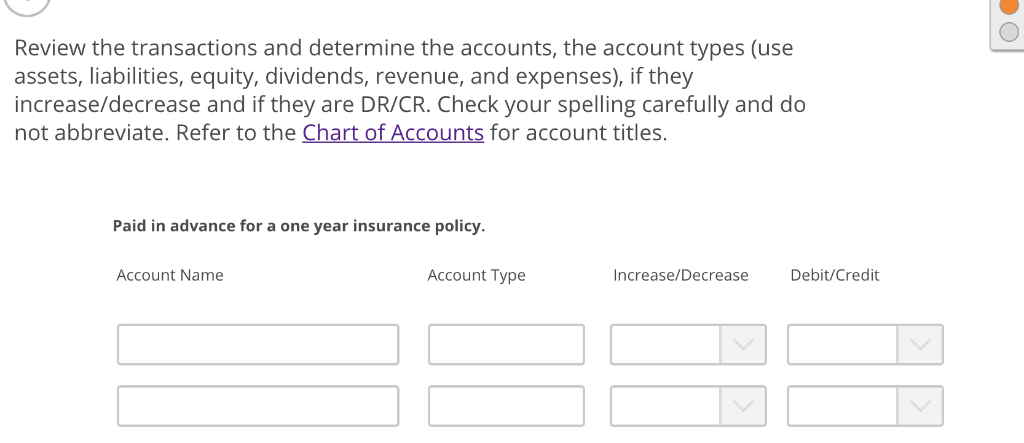Select the second row Debit/Credit combo box
The width and height of the screenshot is (1024, 443).
coord(865,406)
